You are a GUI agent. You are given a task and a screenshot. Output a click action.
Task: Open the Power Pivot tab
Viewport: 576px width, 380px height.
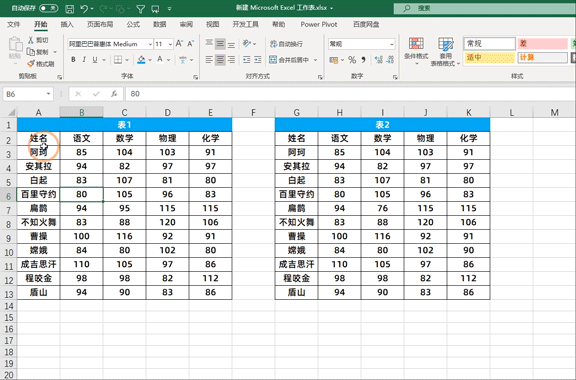pos(318,24)
